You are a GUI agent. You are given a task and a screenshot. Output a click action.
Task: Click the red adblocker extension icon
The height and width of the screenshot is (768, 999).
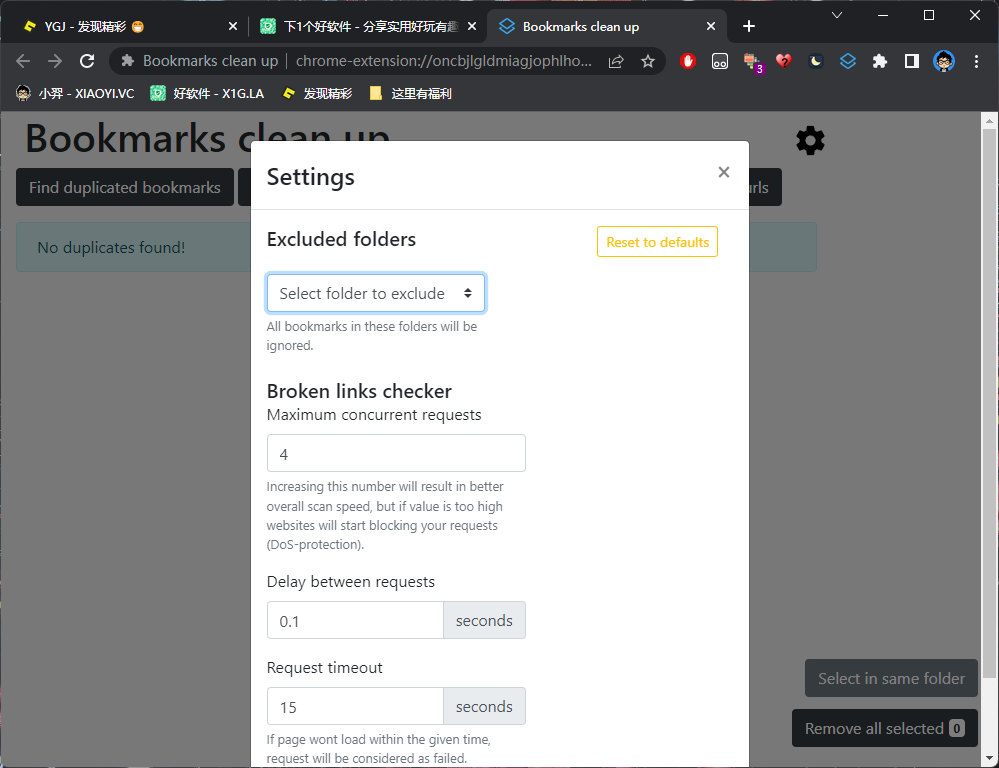coord(687,61)
